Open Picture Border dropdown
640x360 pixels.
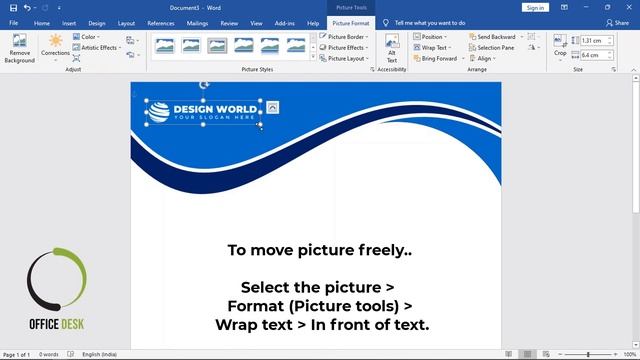pos(344,37)
